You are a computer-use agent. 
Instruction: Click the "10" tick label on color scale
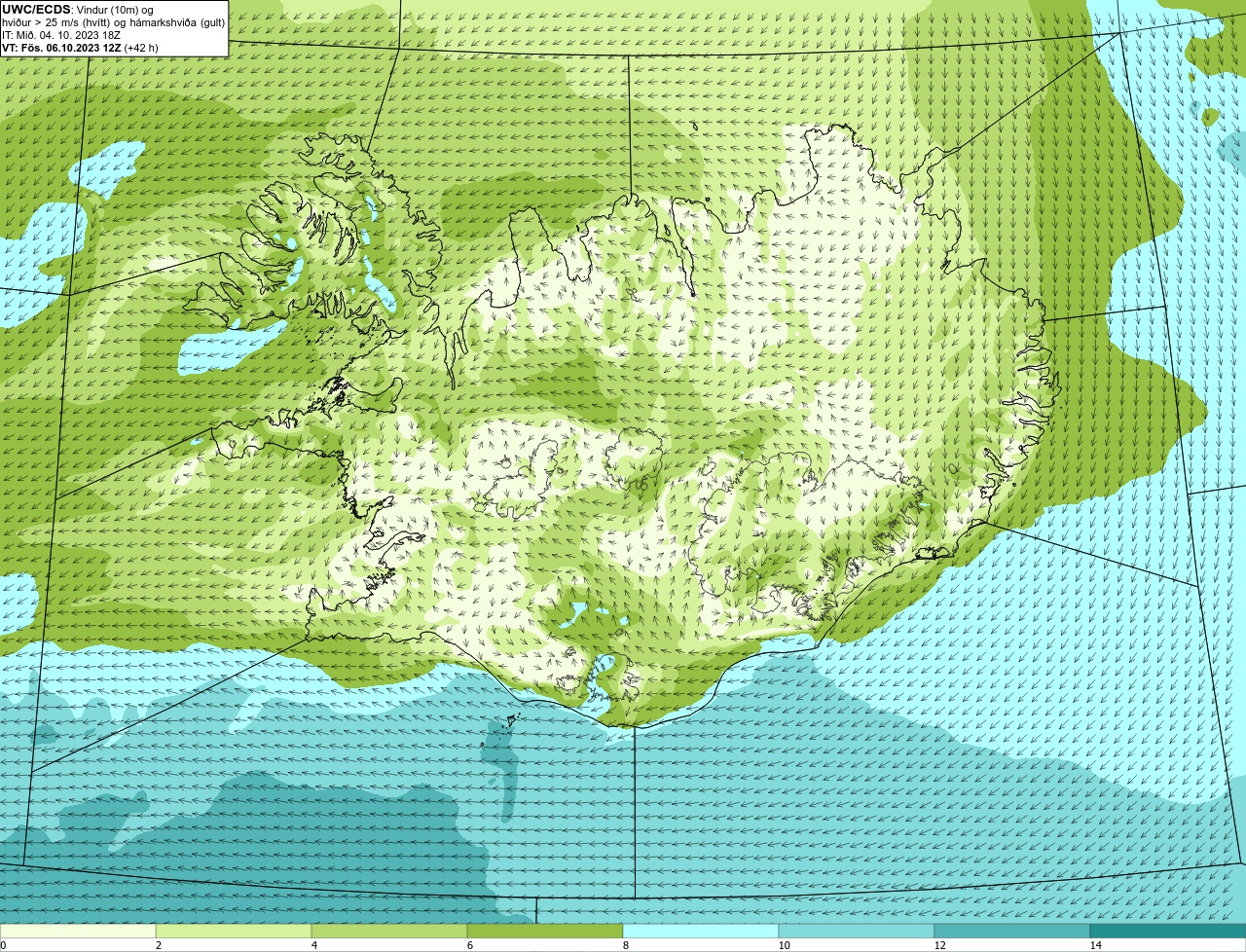click(x=784, y=945)
